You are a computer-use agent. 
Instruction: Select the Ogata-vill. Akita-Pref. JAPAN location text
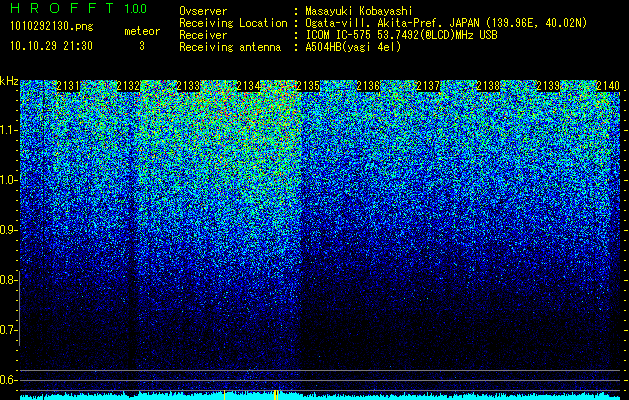point(446,23)
